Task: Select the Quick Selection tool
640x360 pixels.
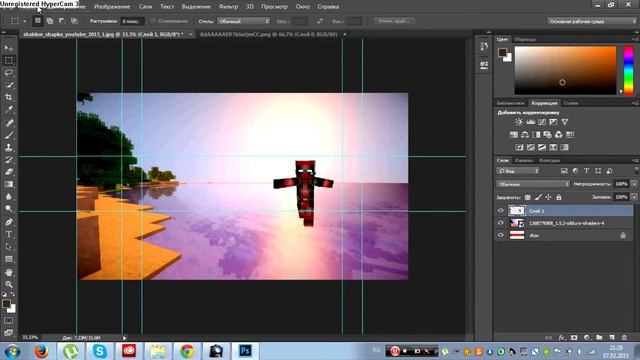Action: (x=9, y=85)
